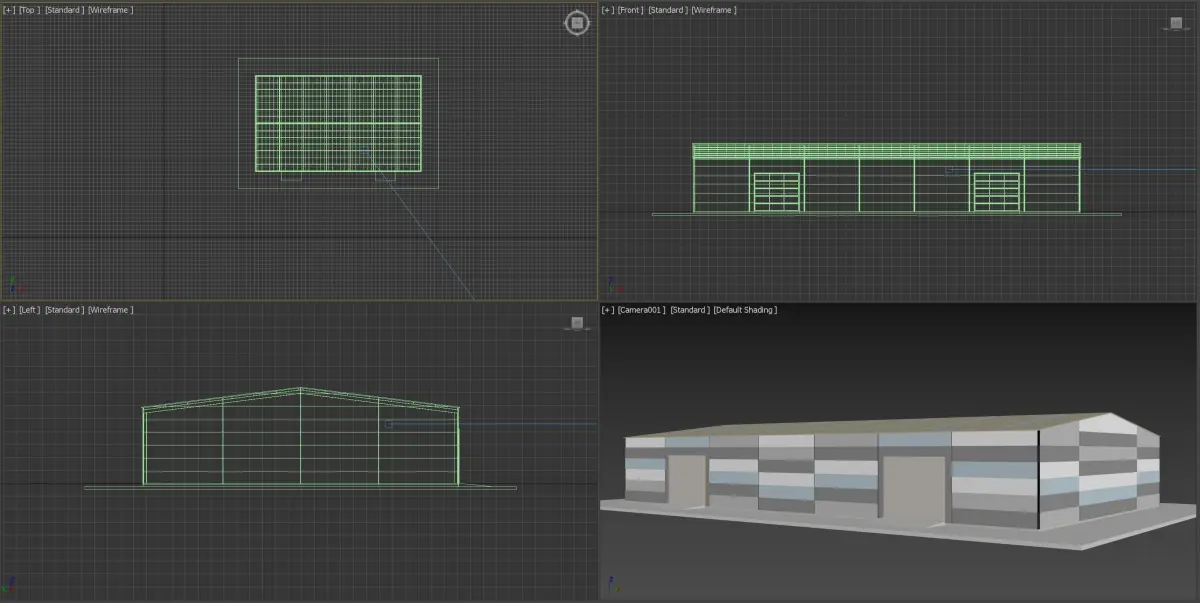The image size is (1200, 603).
Task: Open the [Camera001] point-of-view label menu
Action: pyautogui.click(x=641, y=310)
